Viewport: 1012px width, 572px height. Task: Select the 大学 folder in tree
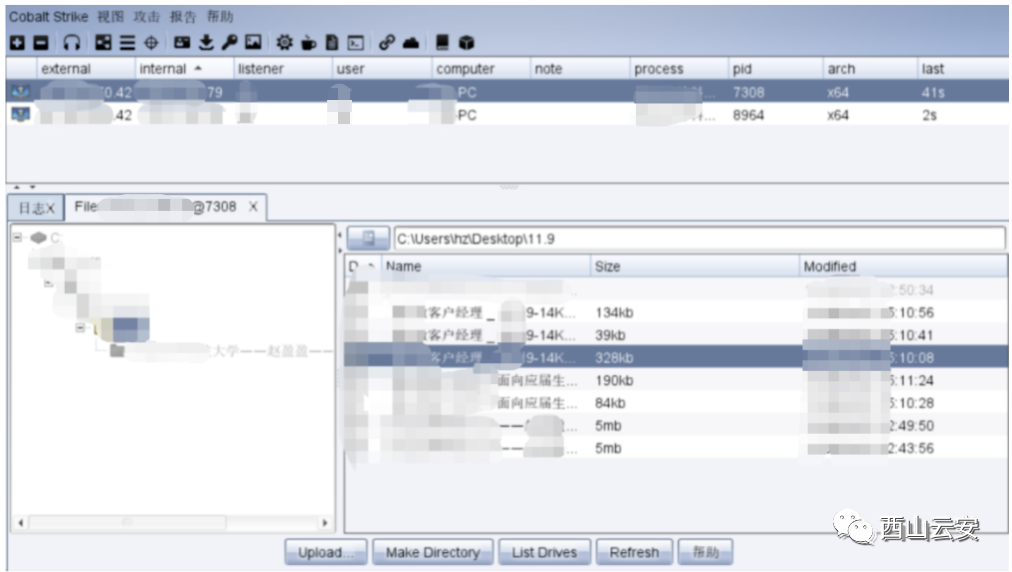pyautogui.click(x=219, y=351)
